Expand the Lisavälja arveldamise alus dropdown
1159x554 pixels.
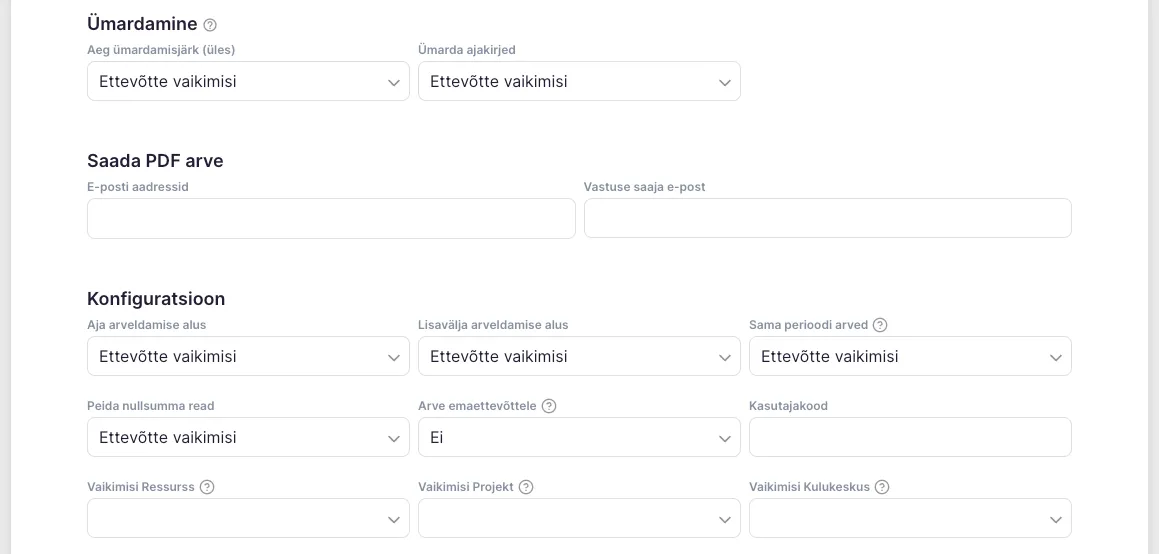[x=579, y=357]
